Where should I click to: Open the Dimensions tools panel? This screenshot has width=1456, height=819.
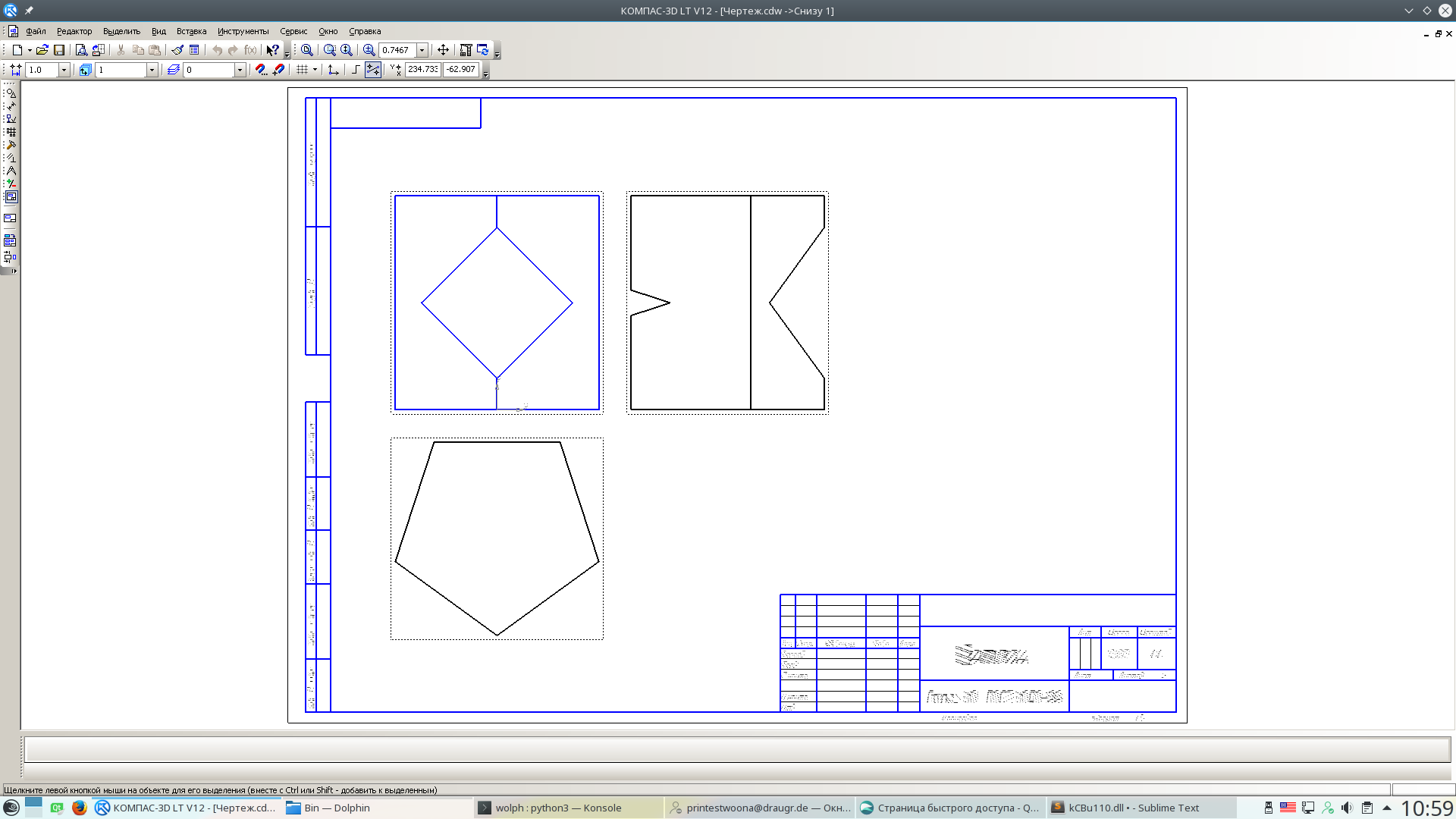pyautogui.click(x=11, y=105)
